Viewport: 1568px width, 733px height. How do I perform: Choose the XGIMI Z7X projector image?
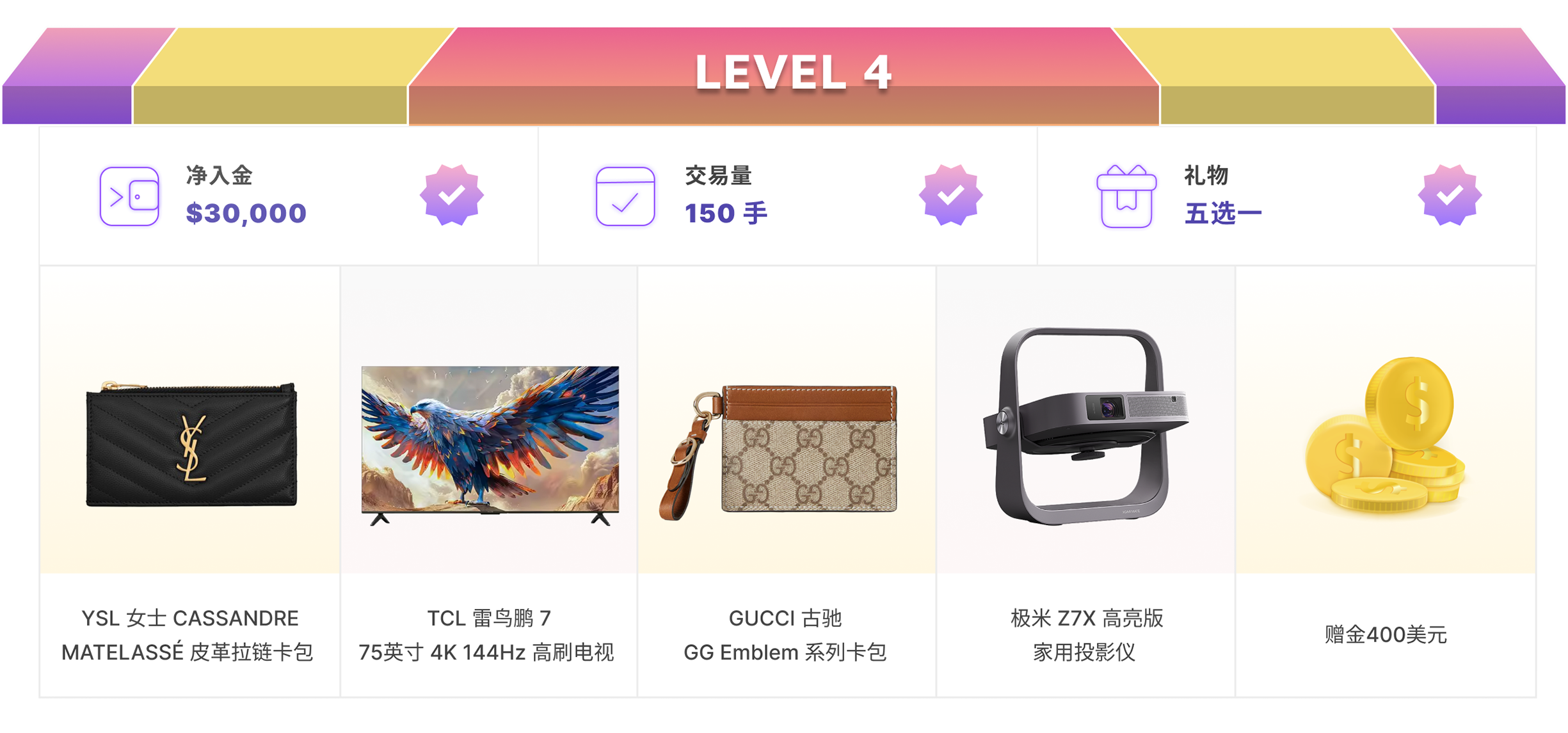click(x=1085, y=426)
